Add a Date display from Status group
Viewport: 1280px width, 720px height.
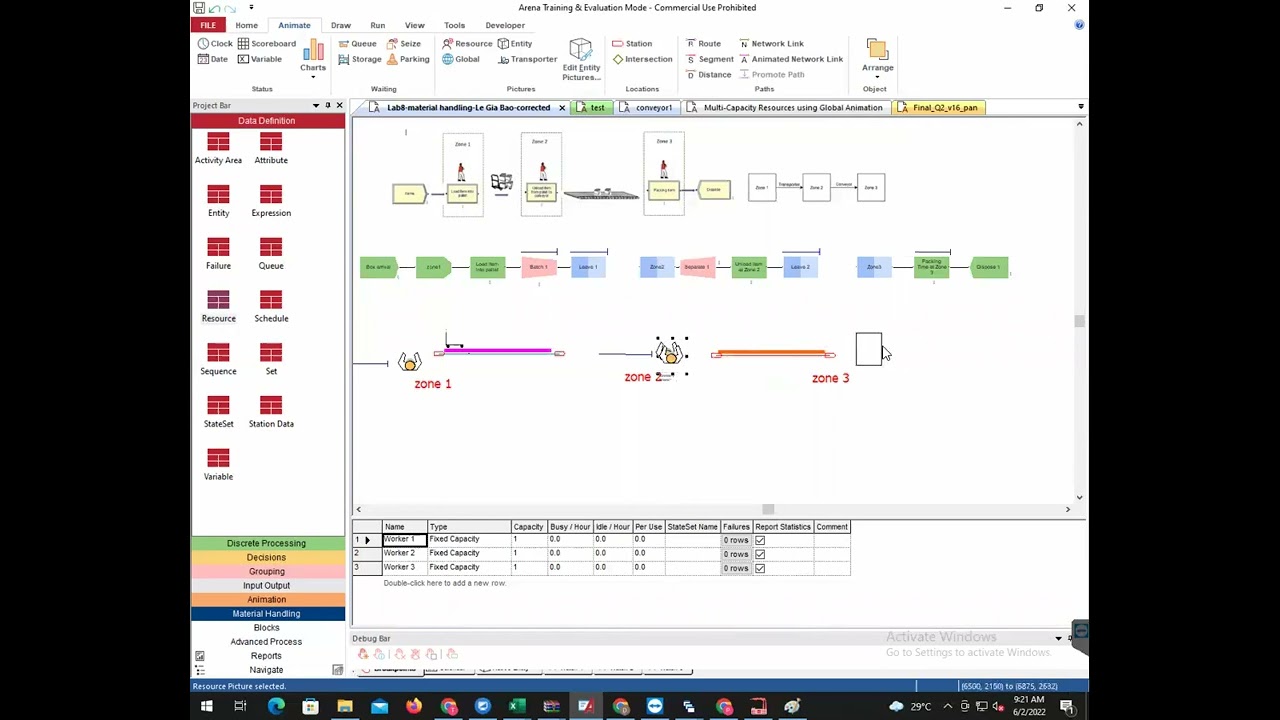[x=212, y=59]
